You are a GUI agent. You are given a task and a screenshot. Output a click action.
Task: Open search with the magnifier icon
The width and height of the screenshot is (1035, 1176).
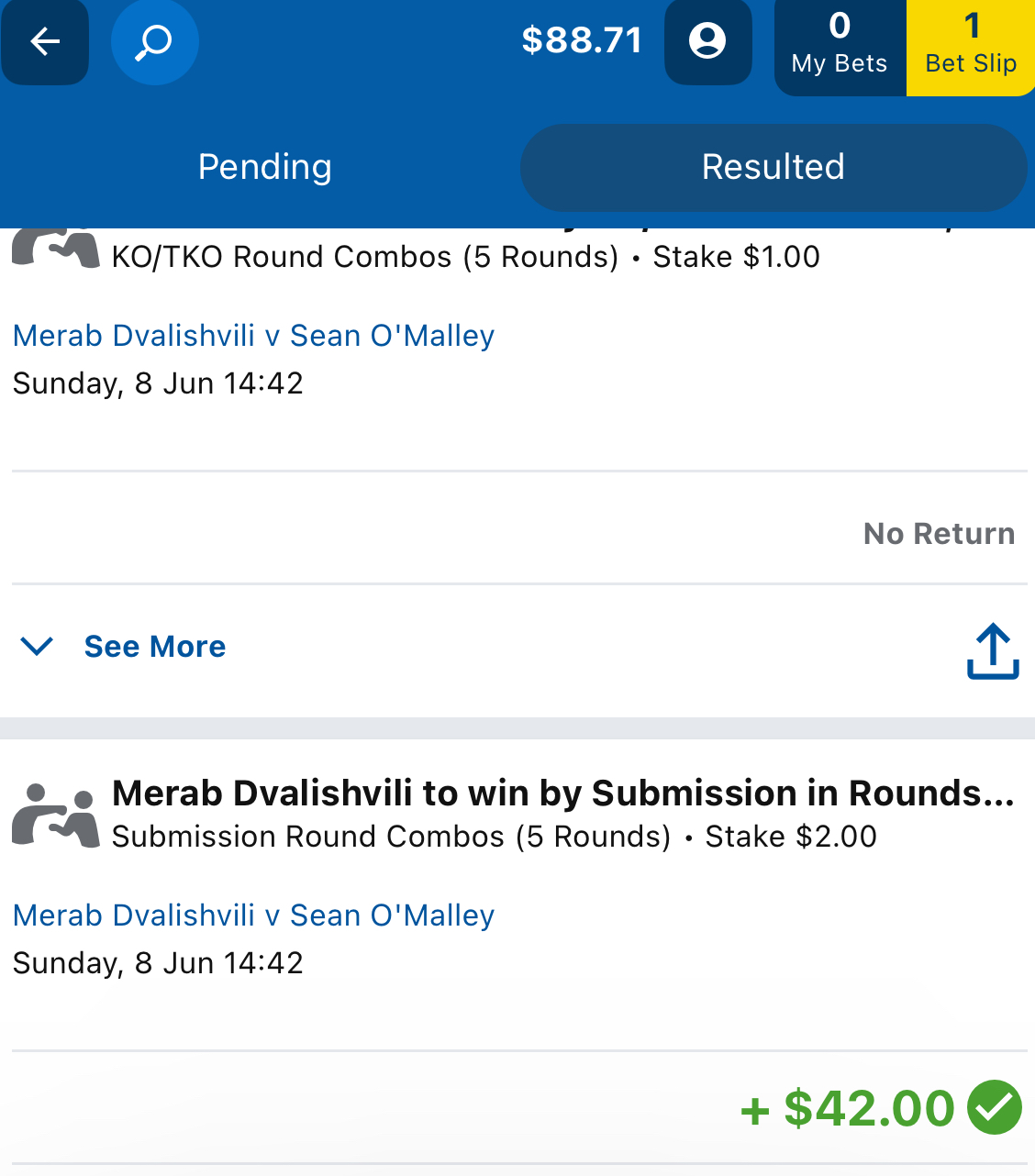[x=154, y=41]
